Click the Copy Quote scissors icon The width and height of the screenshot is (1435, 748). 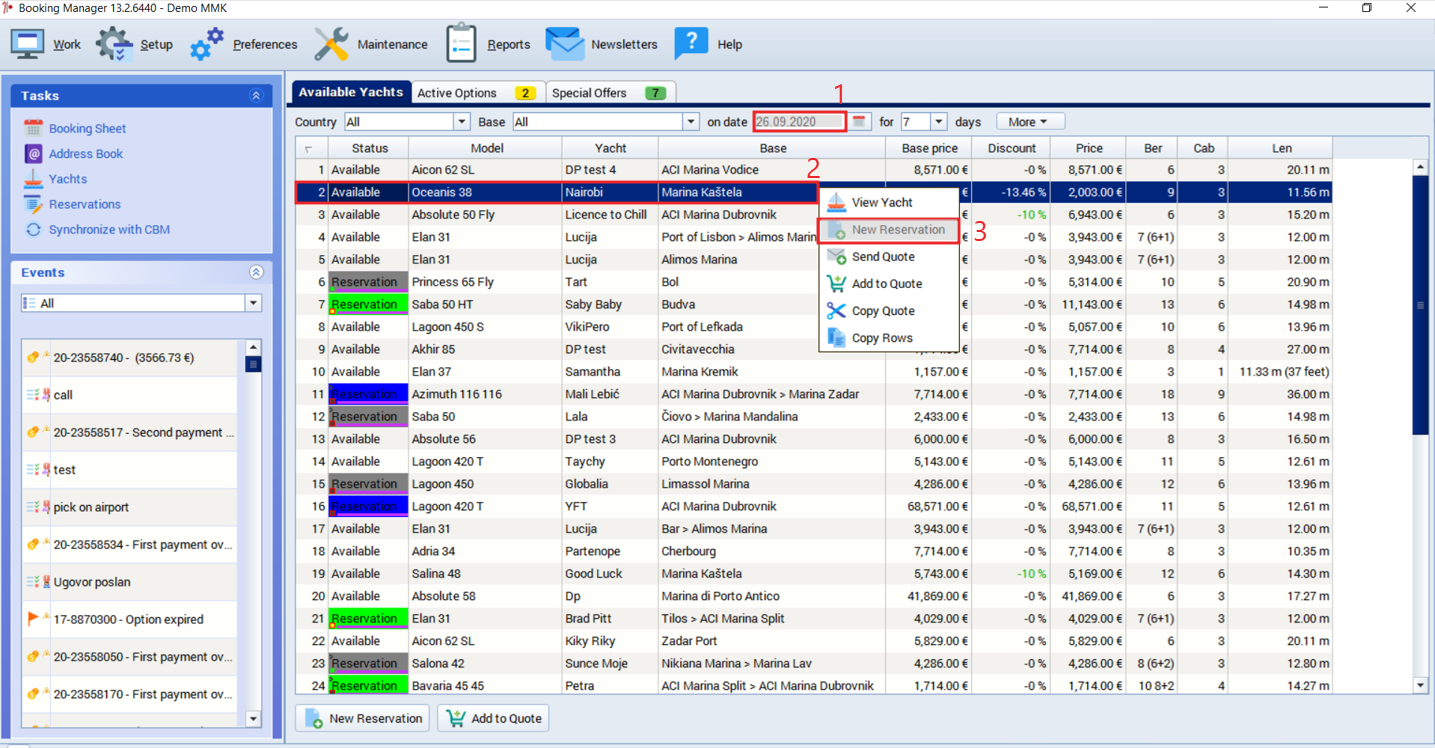point(836,311)
